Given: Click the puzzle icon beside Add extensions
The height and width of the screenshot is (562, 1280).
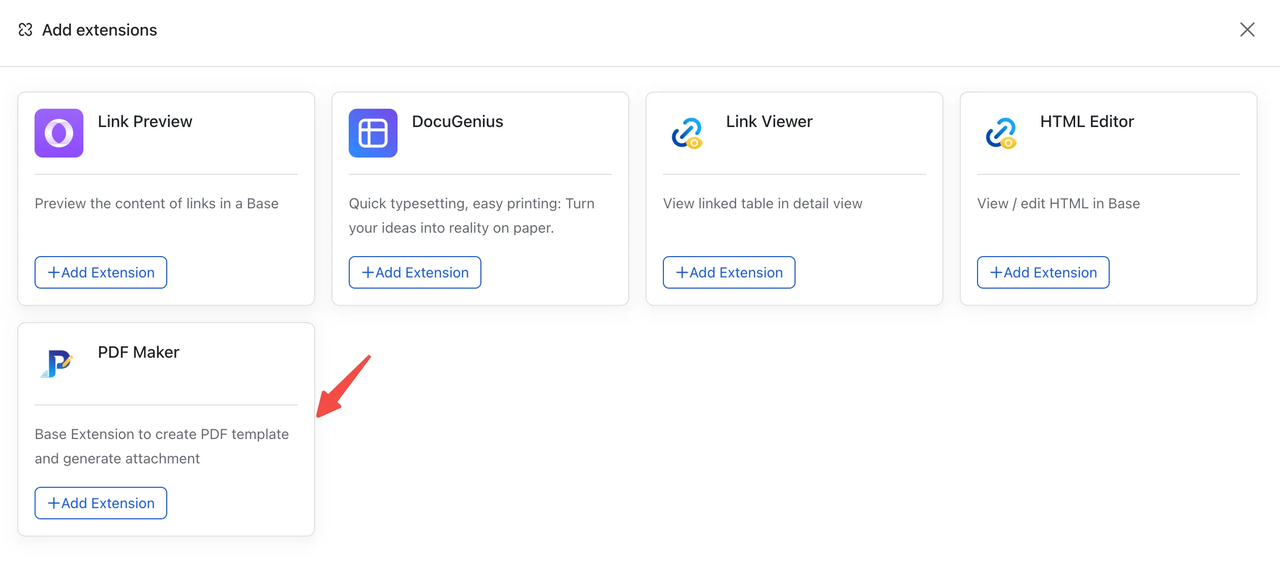Looking at the screenshot, I should point(26,30).
